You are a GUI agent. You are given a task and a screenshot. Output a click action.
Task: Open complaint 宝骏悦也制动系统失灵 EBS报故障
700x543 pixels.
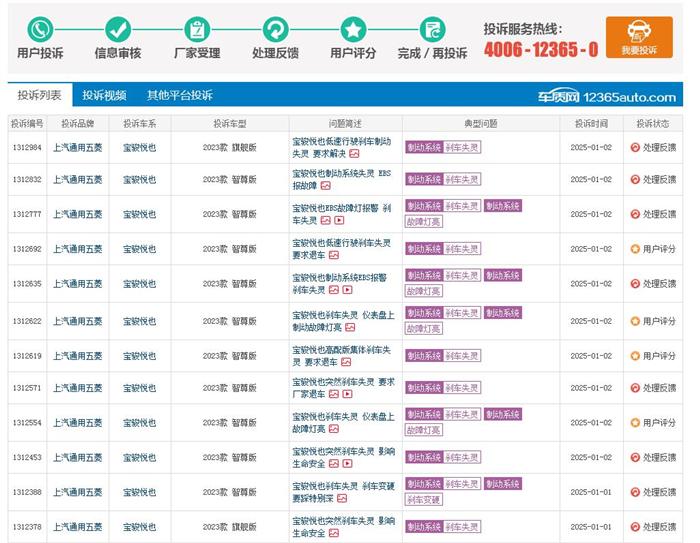(342, 180)
